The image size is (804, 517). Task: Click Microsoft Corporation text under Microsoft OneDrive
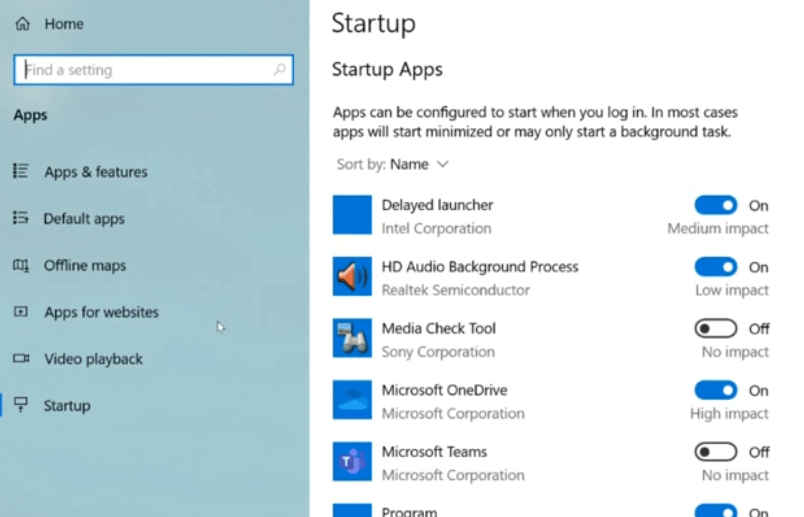pos(453,413)
